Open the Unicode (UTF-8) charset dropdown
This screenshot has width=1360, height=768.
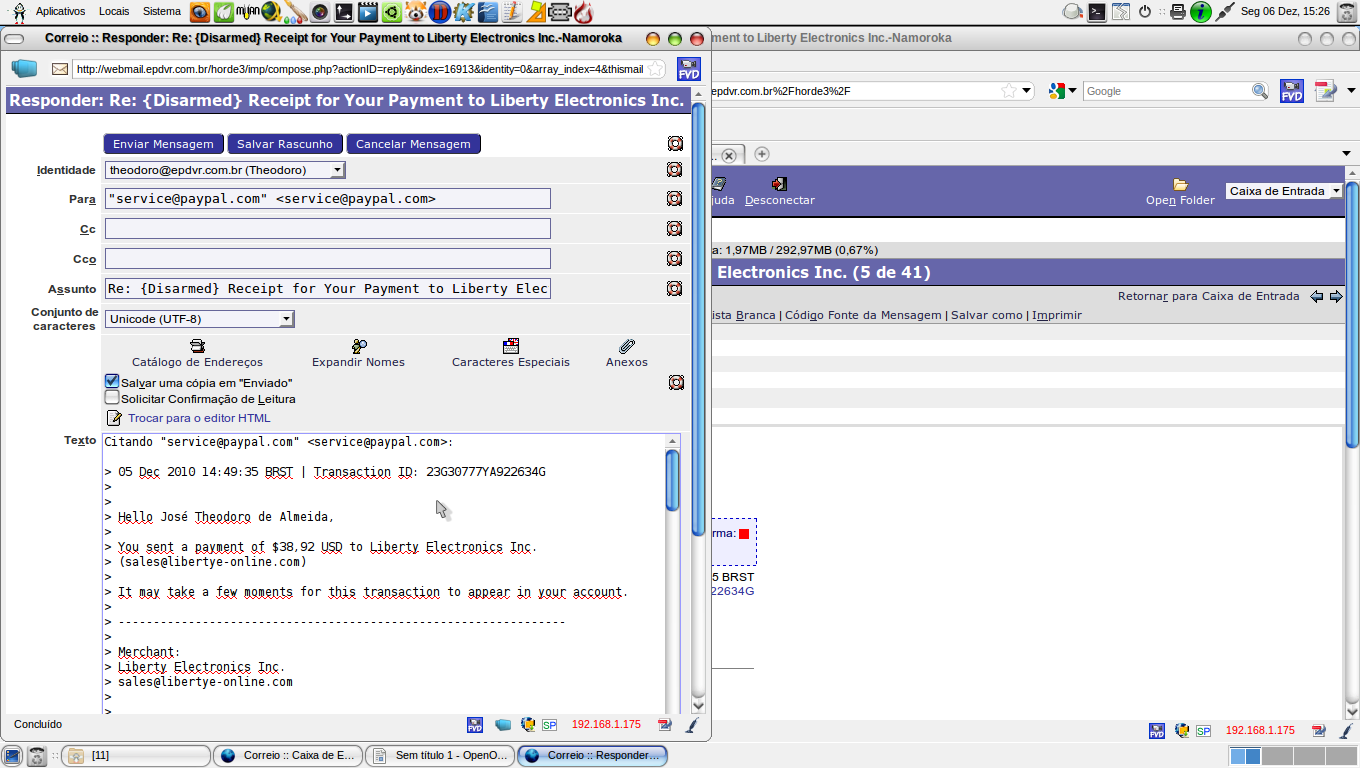pos(200,319)
